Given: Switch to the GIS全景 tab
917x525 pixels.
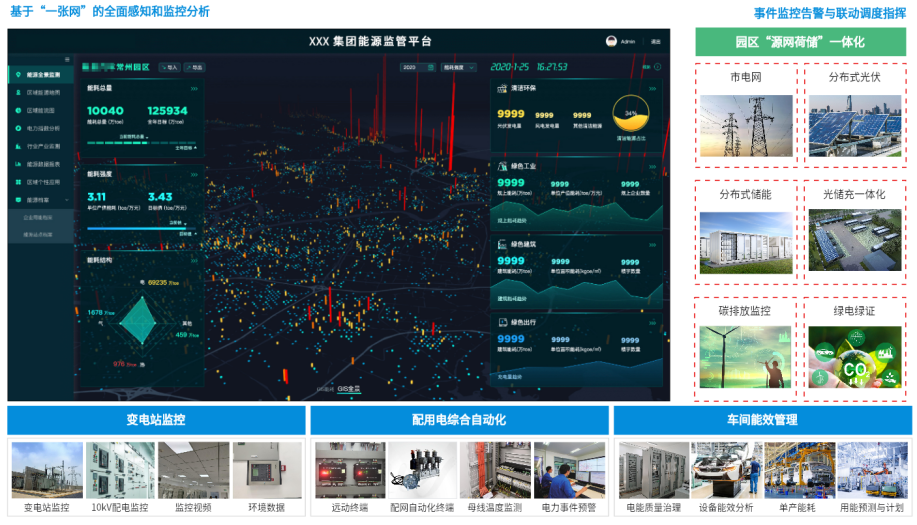Looking at the screenshot, I should click(349, 389).
